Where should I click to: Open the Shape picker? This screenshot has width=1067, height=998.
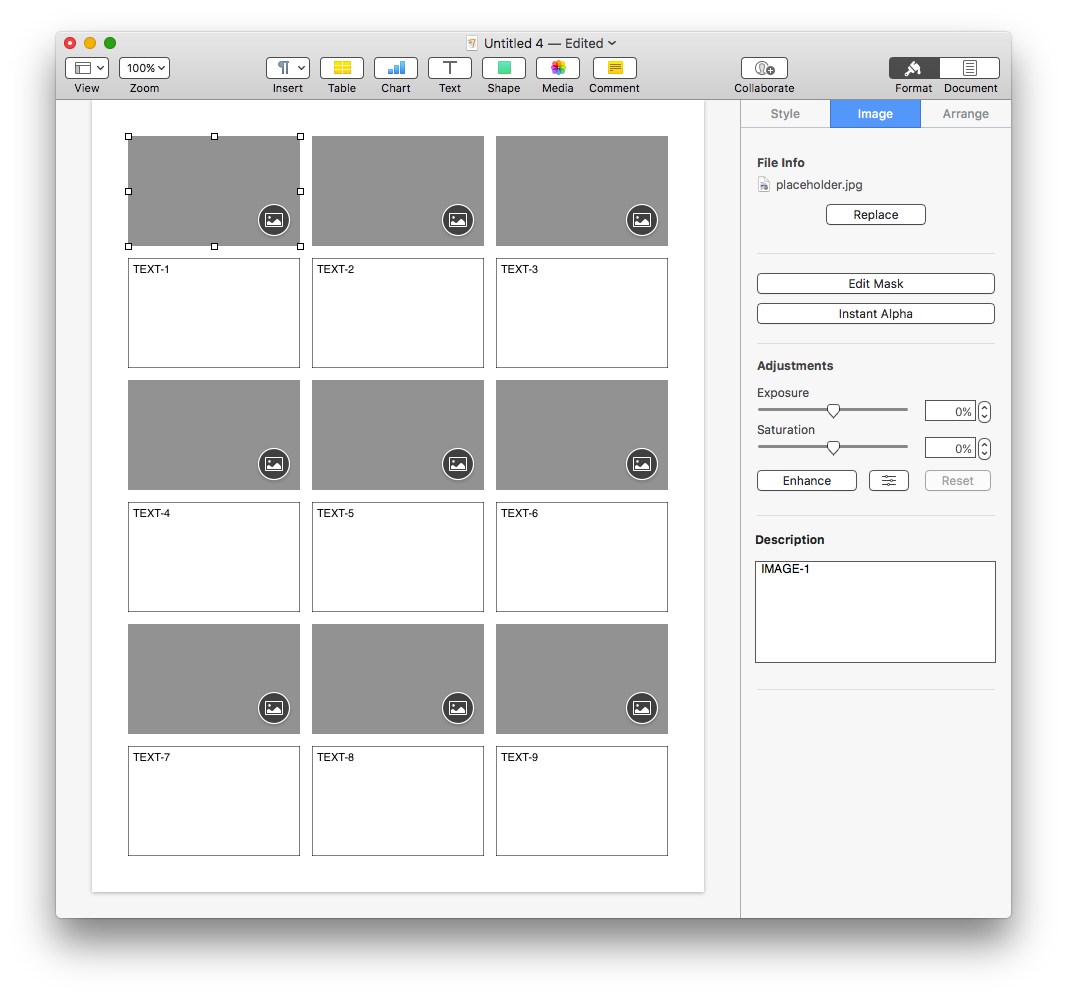[504, 68]
